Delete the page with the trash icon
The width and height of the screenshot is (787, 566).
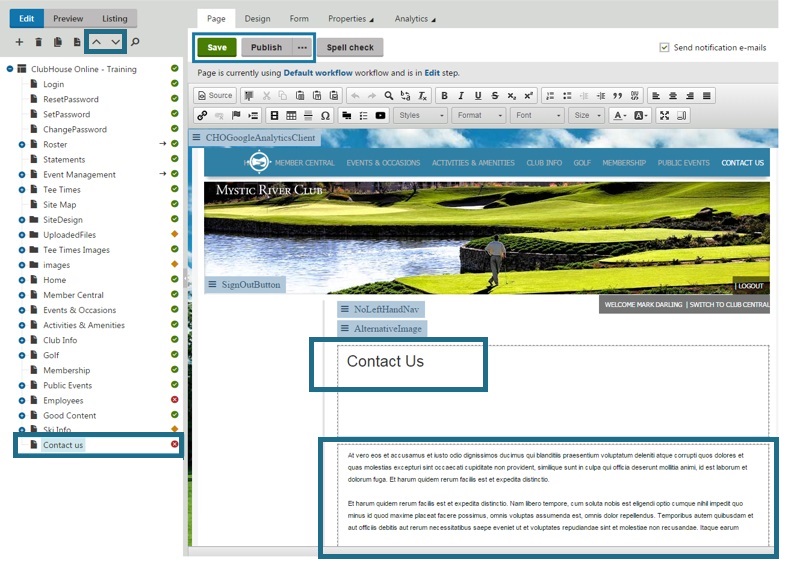tap(39, 42)
